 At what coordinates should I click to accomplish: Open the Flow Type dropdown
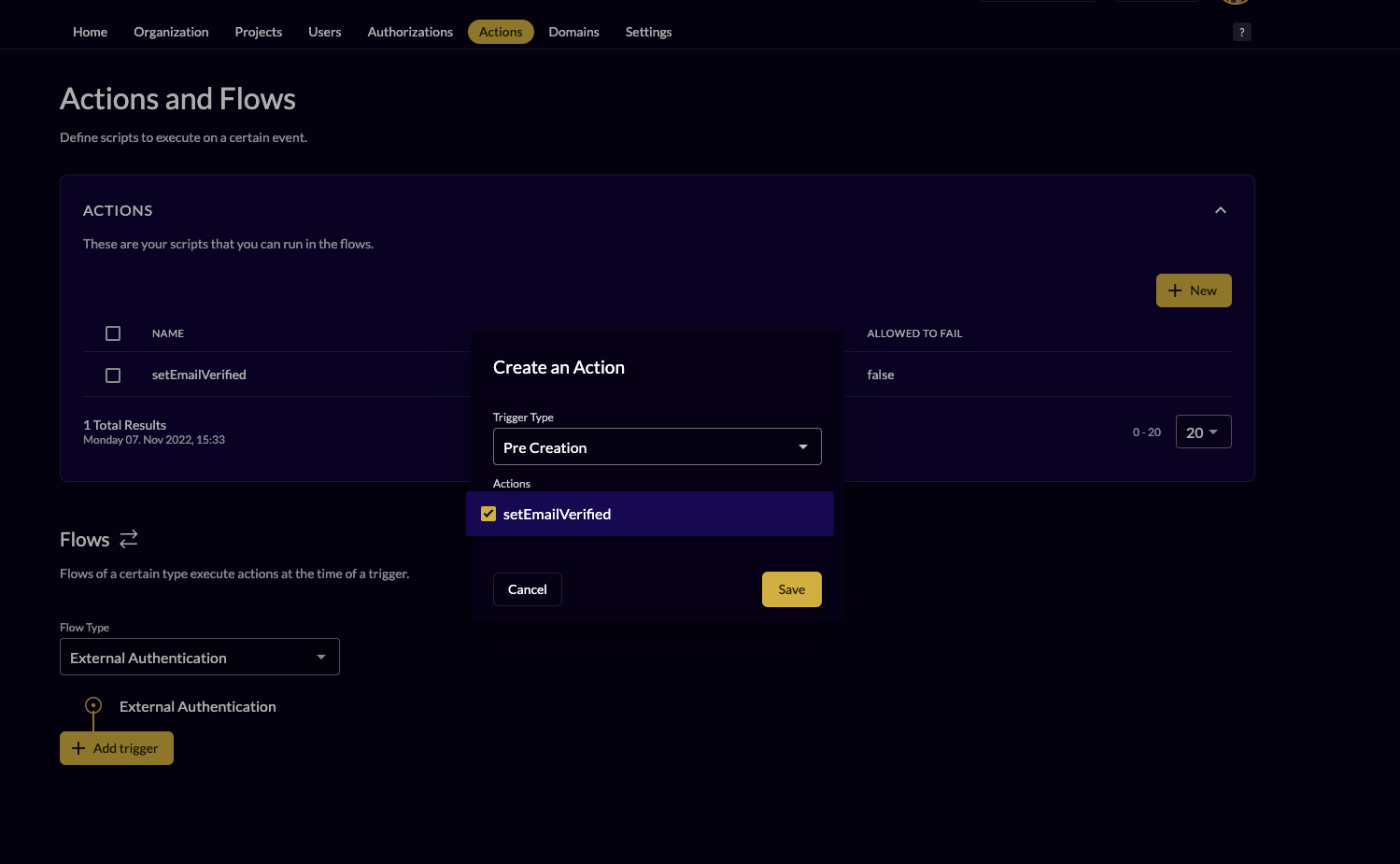click(199, 658)
